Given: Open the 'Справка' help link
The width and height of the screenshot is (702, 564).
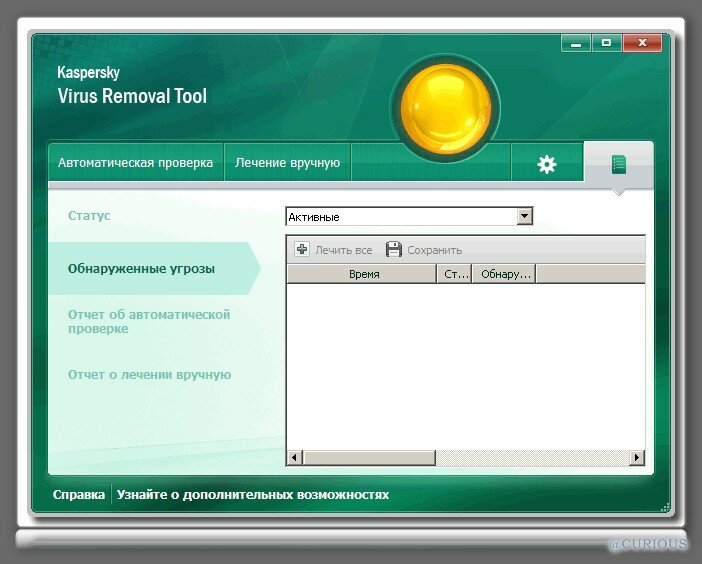Looking at the screenshot, I should [79, 495].
